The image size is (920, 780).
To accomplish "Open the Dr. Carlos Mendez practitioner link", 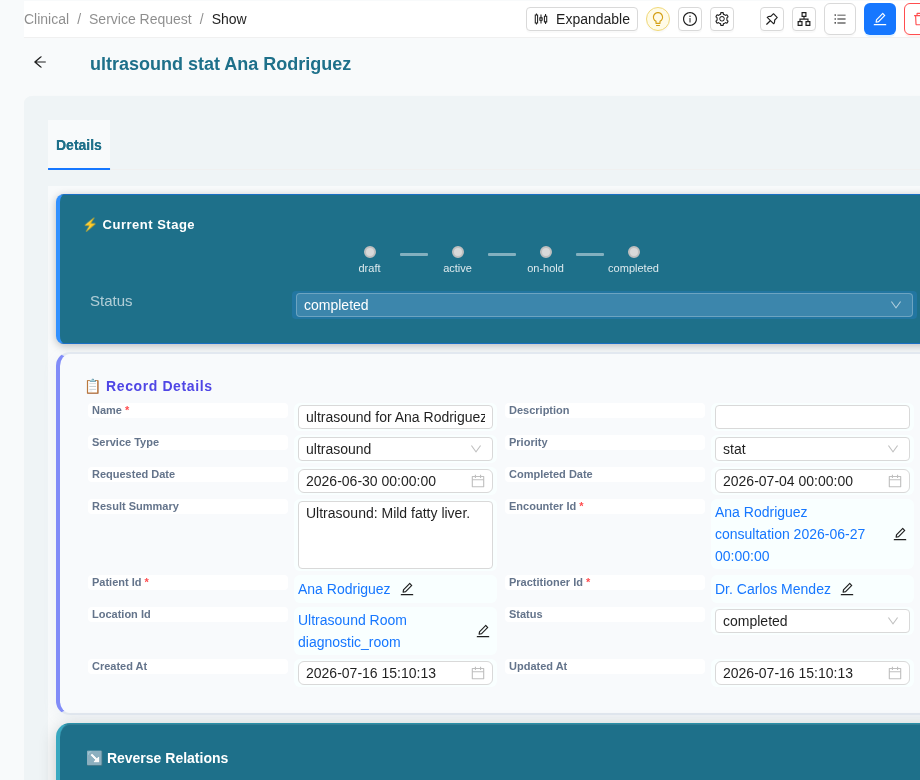I will pos(772,589).
